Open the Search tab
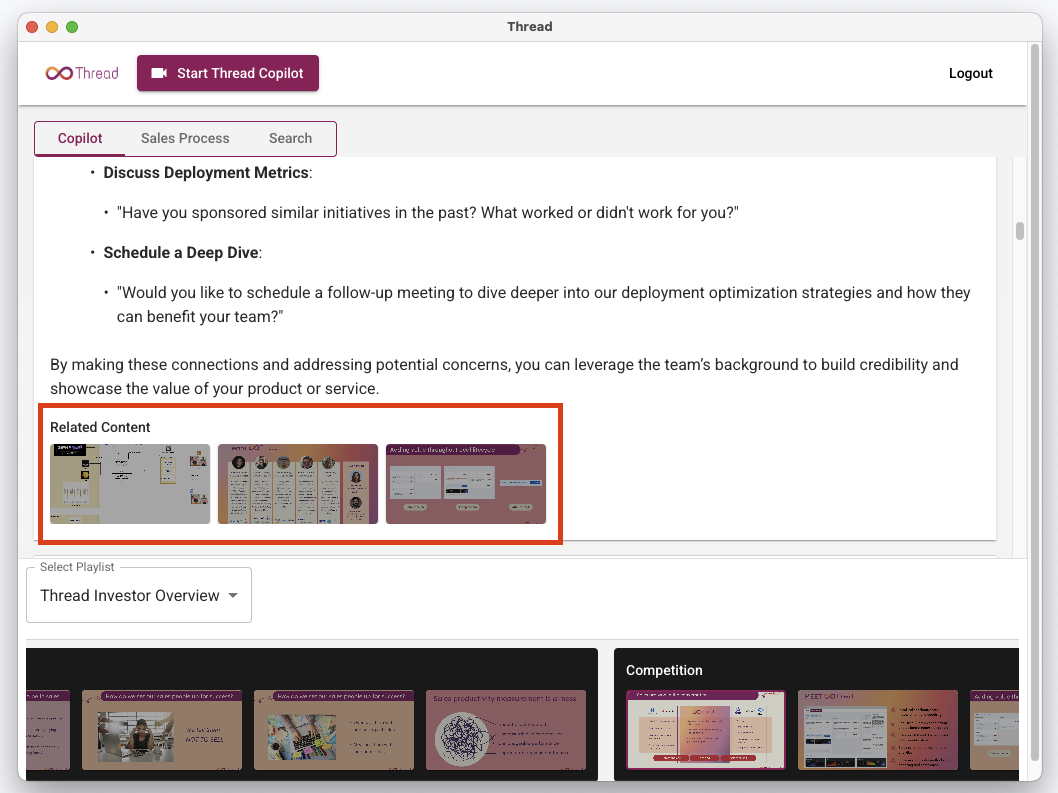Viewport: 1058px width, 793px height. coord(290,138)
